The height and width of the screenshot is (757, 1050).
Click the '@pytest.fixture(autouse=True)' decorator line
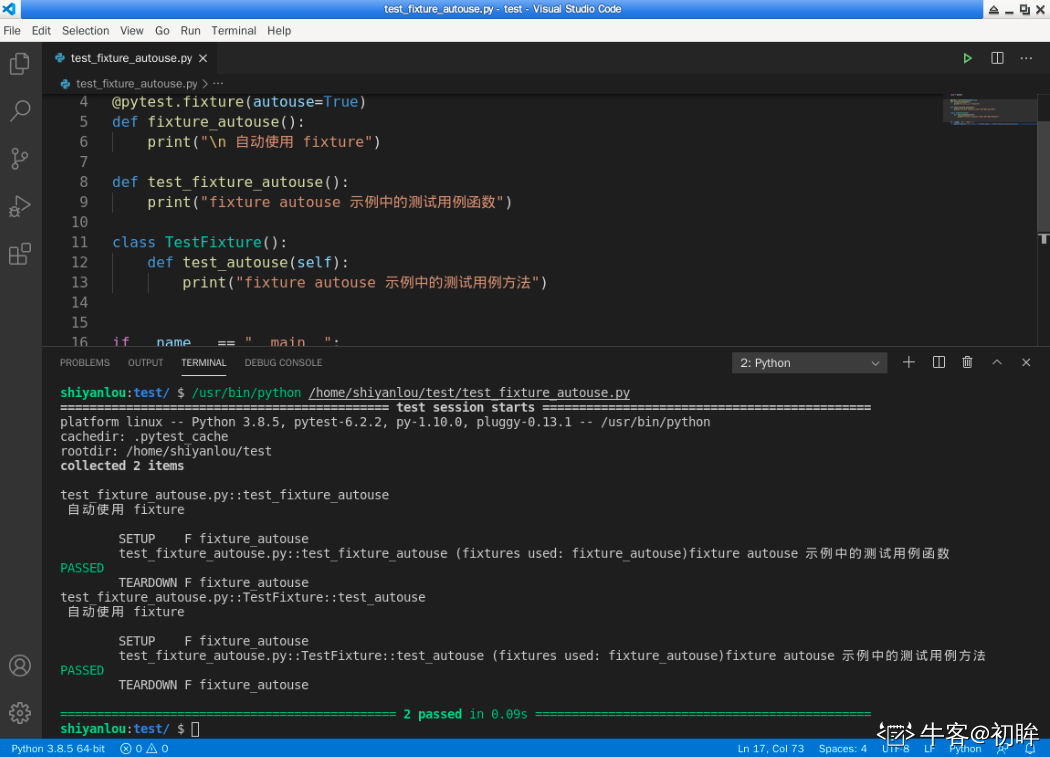point(239,102)
